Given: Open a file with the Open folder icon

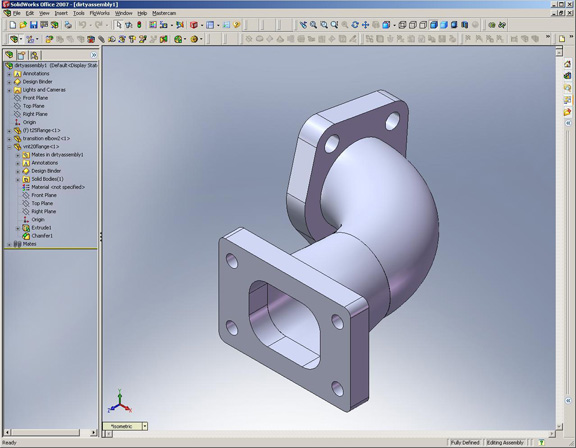Looking at the screenshot, I should [x=23, y=25].
